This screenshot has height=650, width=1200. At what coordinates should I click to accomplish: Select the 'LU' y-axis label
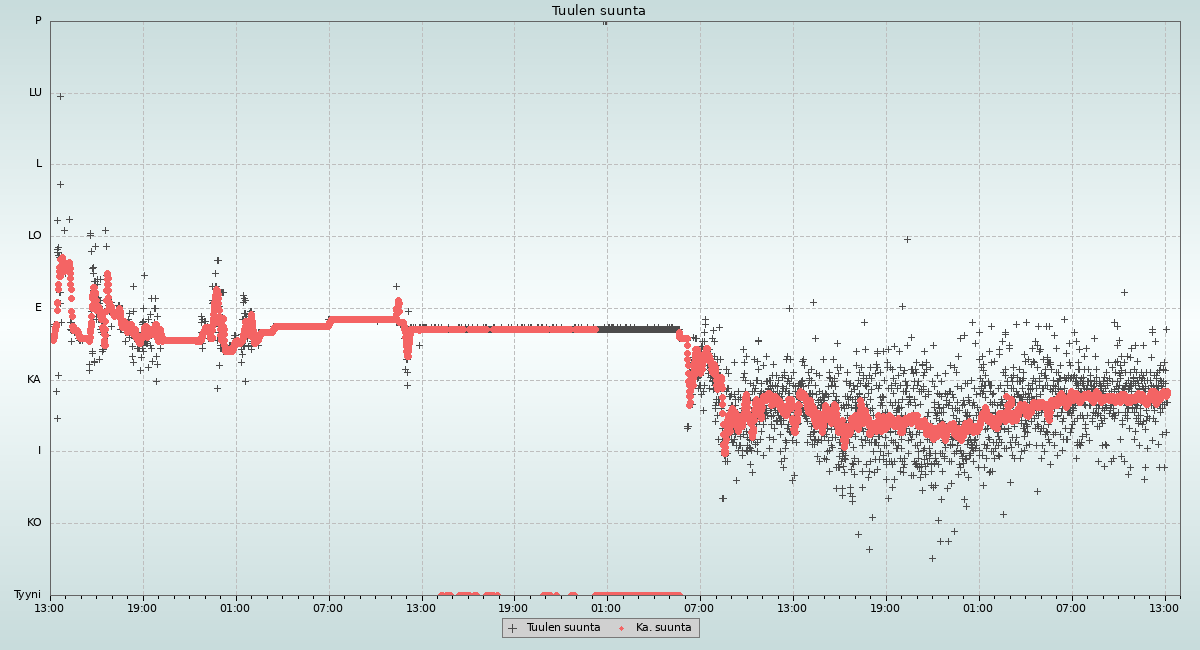35,93
